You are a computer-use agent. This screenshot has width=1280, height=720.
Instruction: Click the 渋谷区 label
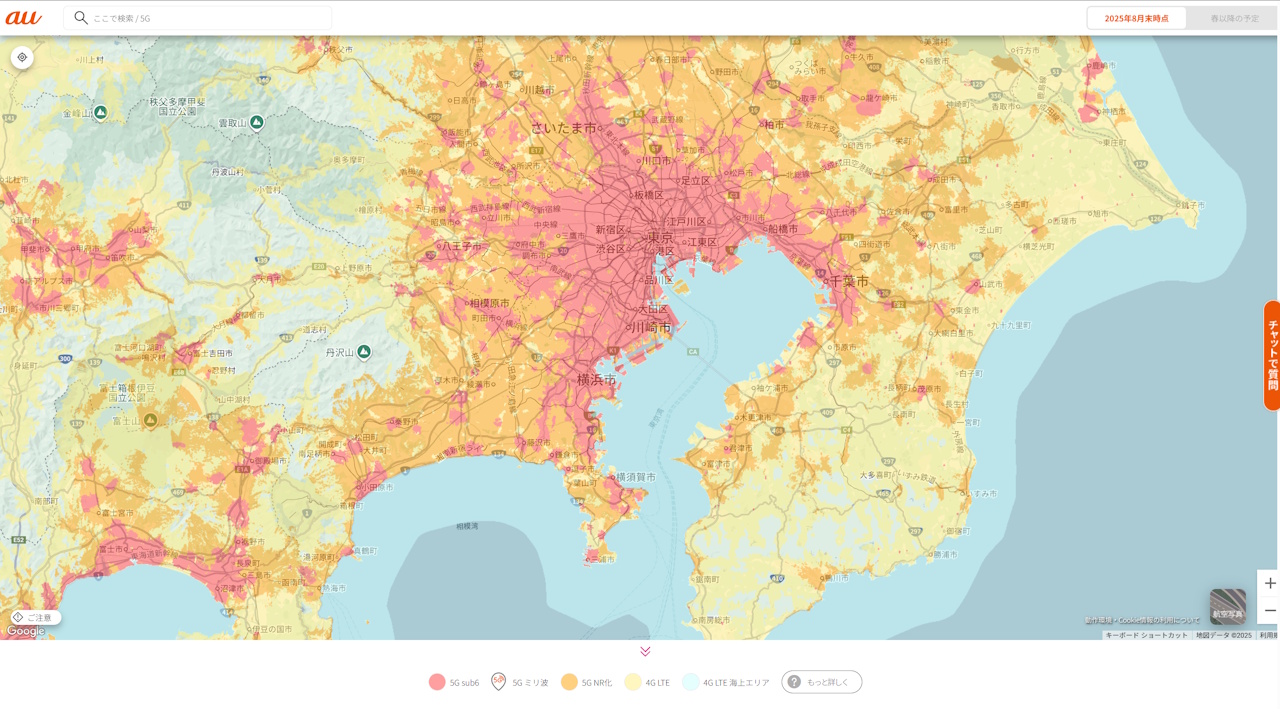pos(610,248)
